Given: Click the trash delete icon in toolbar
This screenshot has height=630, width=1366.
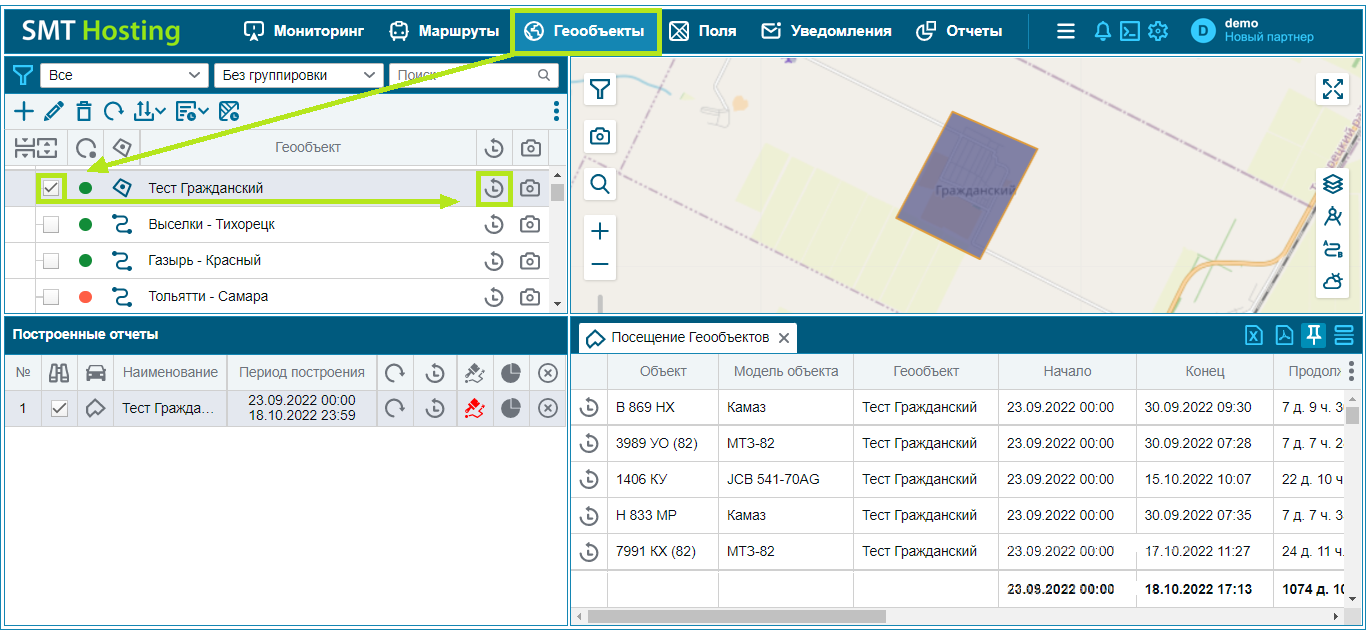Looking at the screenshot, I should tap(84, 111).
